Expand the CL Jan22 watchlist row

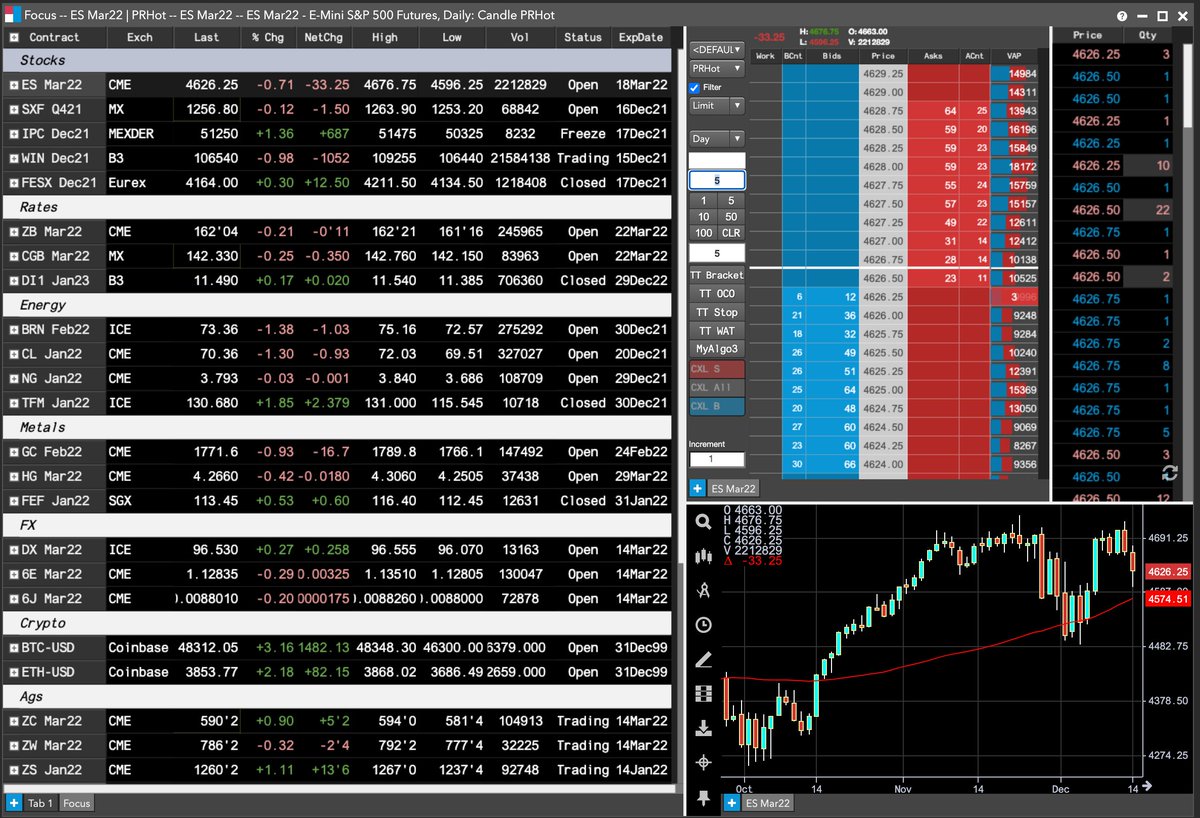(13, 354)
